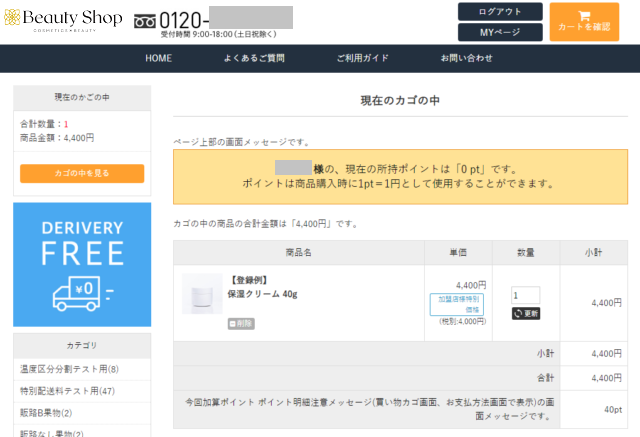Image resolution: width=640 pixels, height=437 pixels.
Task: Click the Beauty Shop logo
Action: [x=68, y=21]
